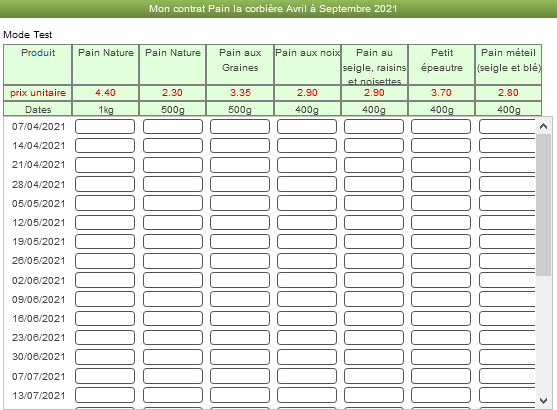Click the contract title bar Avril à Septembre
Screen dimensions: 557x410
[273, 9]
